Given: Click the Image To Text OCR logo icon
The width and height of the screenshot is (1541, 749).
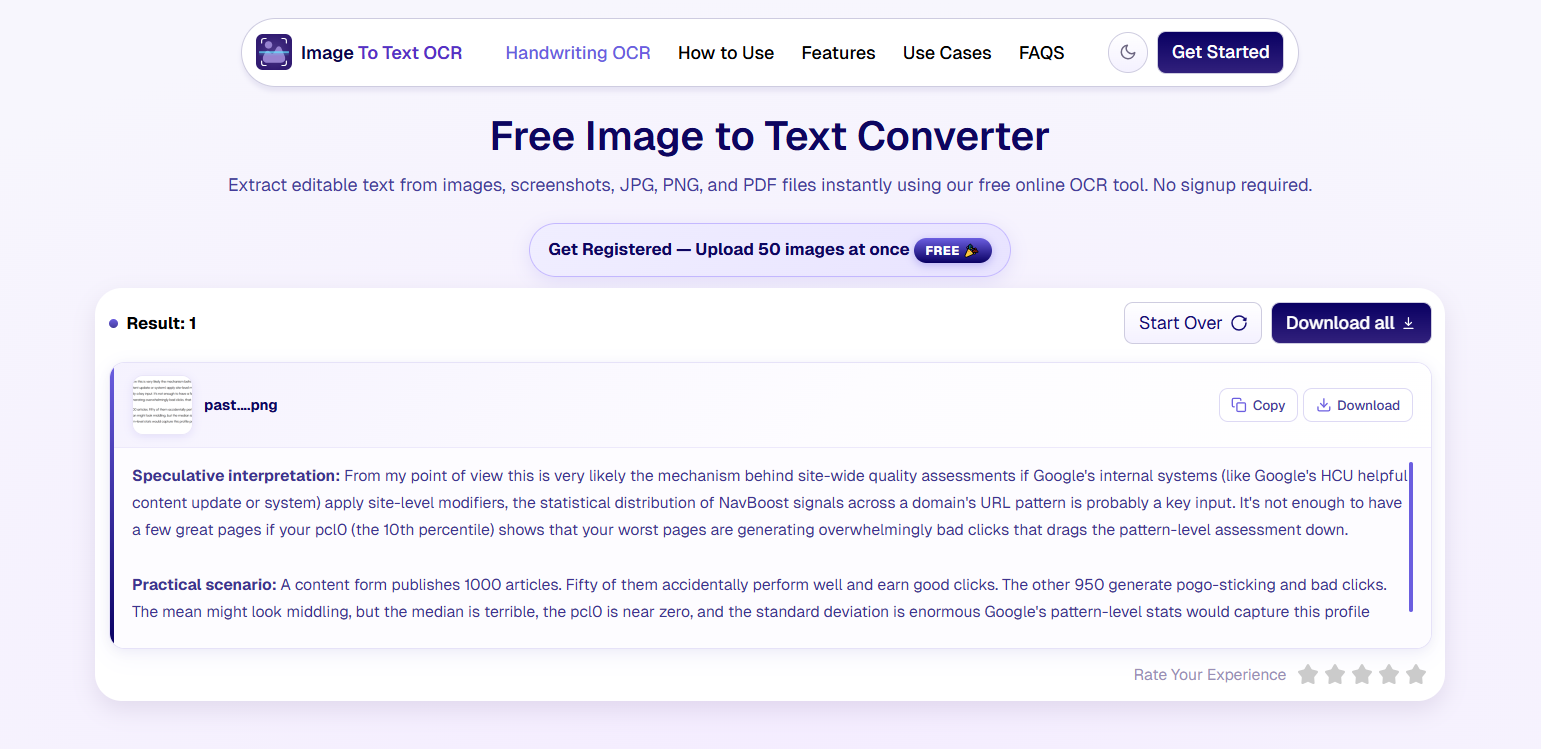Looking at the screenshot, I should coord(274,52).
